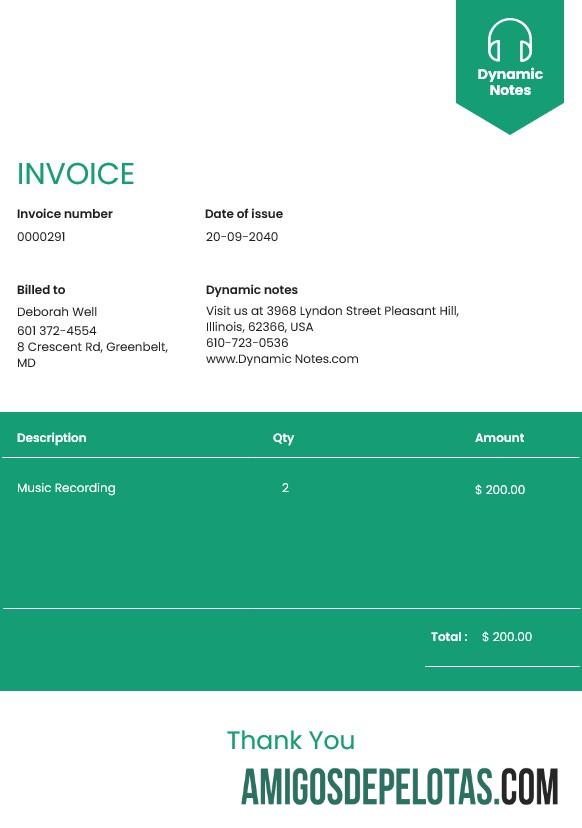Click the Dynamic notes company heading
The height and width of the screenshot is (828, 582).
pyautogui.click(x=252, y=290)
